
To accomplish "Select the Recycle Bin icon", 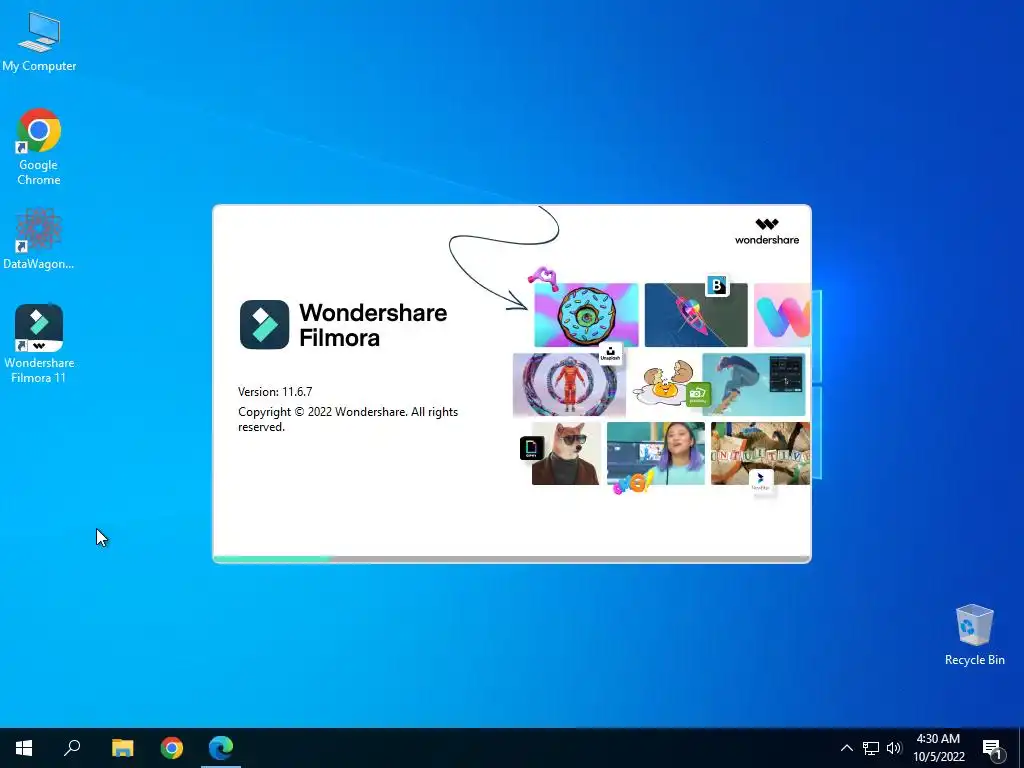I will pos(974,635).
